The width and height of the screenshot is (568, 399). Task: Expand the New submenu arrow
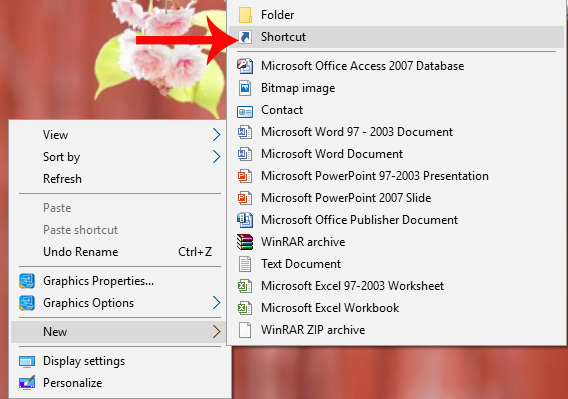click(216, 332)
